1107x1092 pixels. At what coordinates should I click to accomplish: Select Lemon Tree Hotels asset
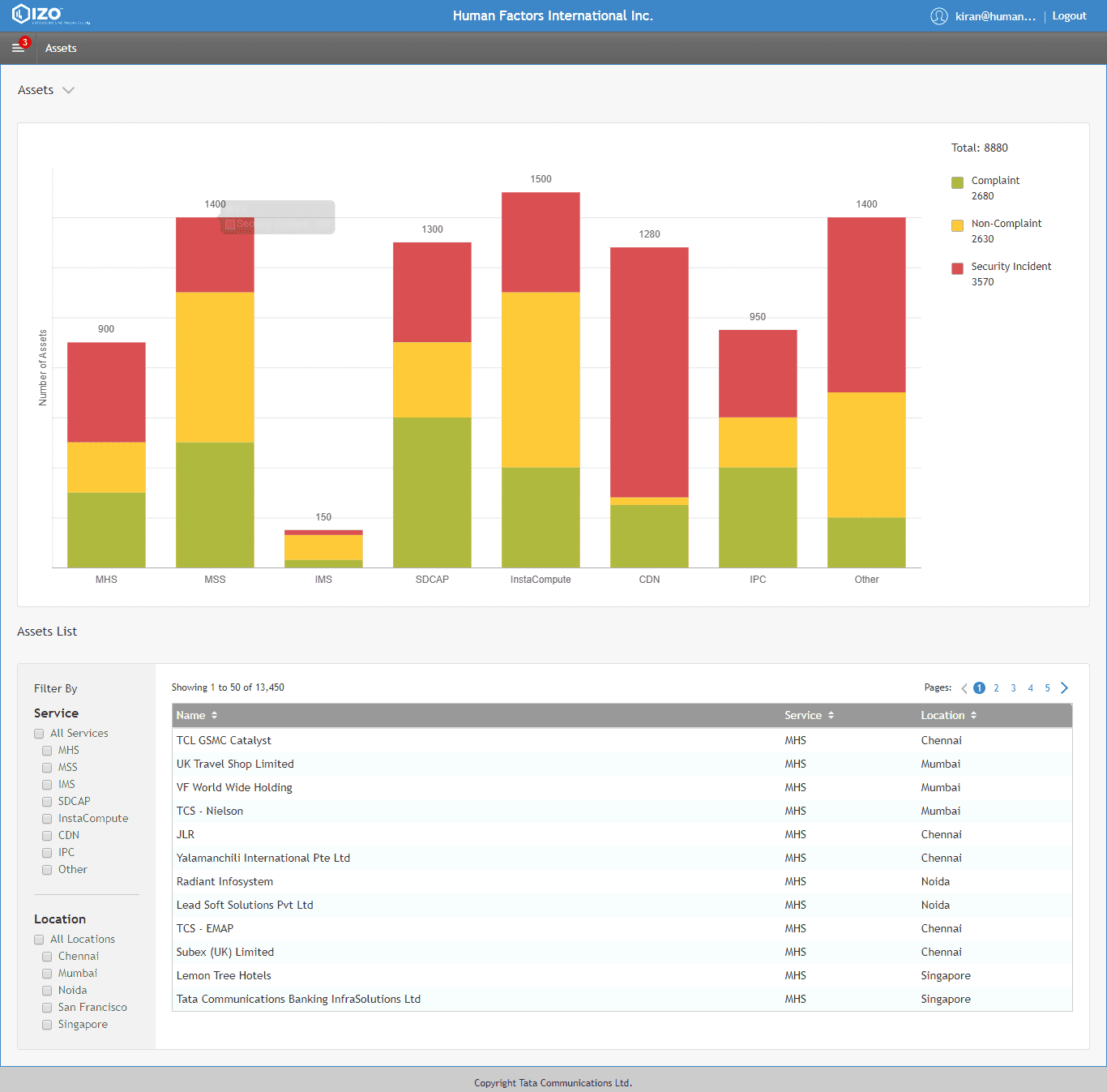coord(622,975)
